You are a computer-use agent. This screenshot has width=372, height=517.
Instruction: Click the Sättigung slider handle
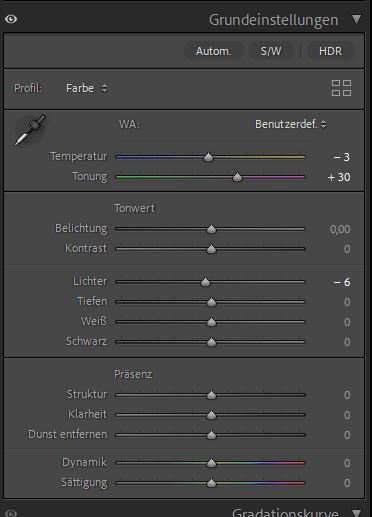point(211,483)
